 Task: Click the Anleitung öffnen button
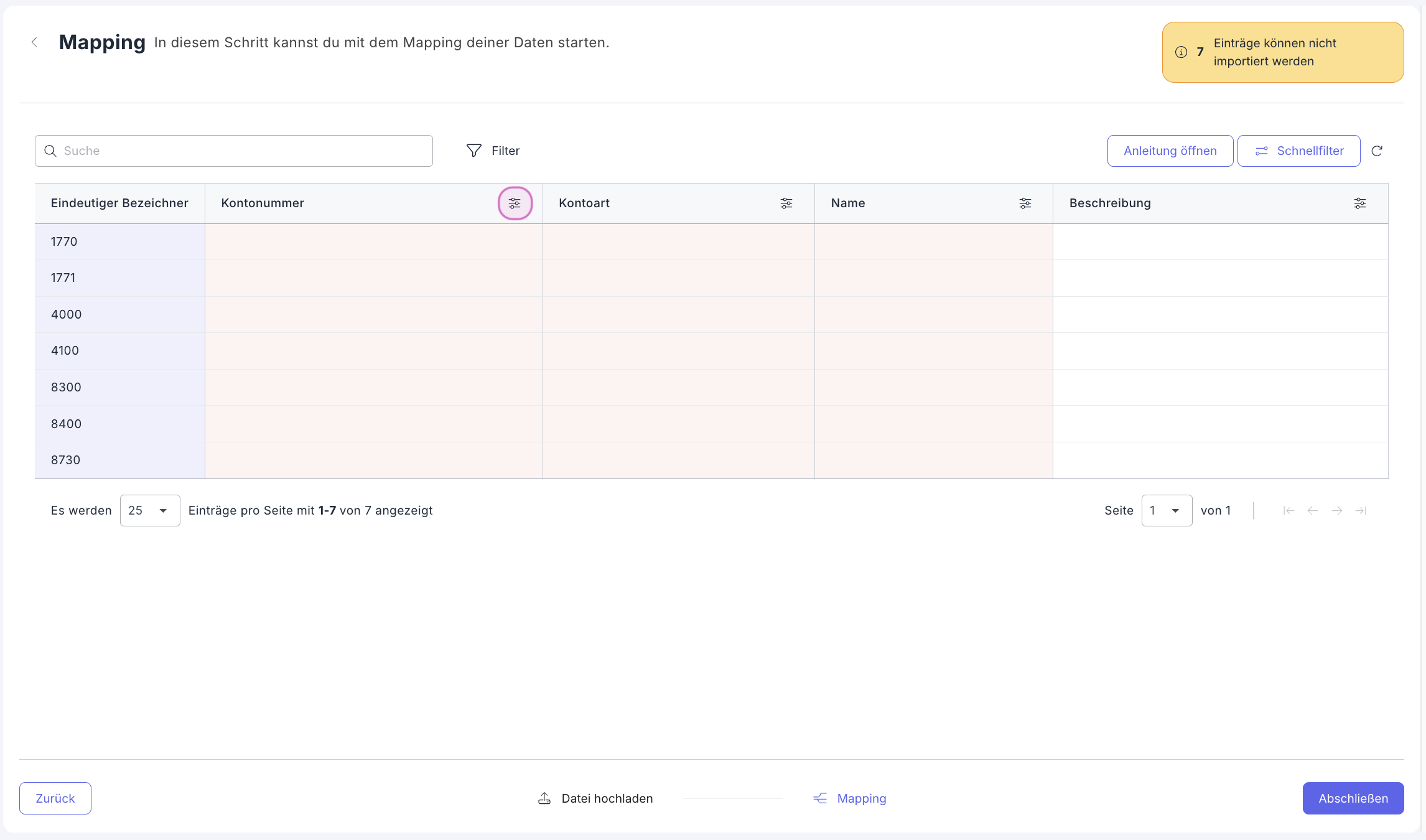[x=1170, y=151]
